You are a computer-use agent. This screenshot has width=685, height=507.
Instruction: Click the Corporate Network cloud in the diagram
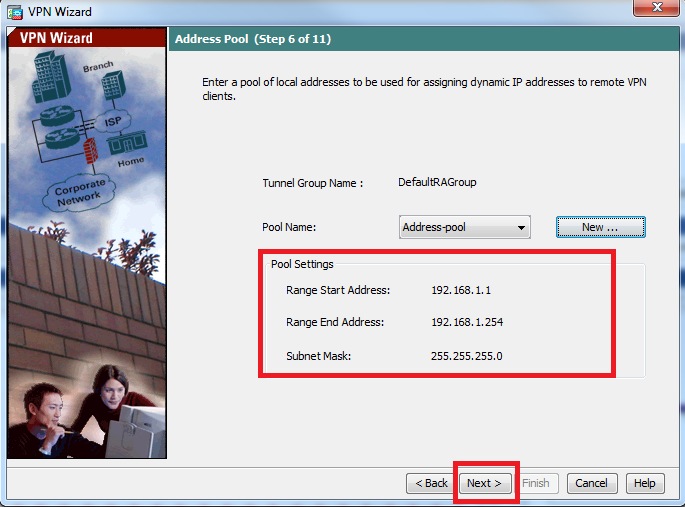[x=79, y=193]
